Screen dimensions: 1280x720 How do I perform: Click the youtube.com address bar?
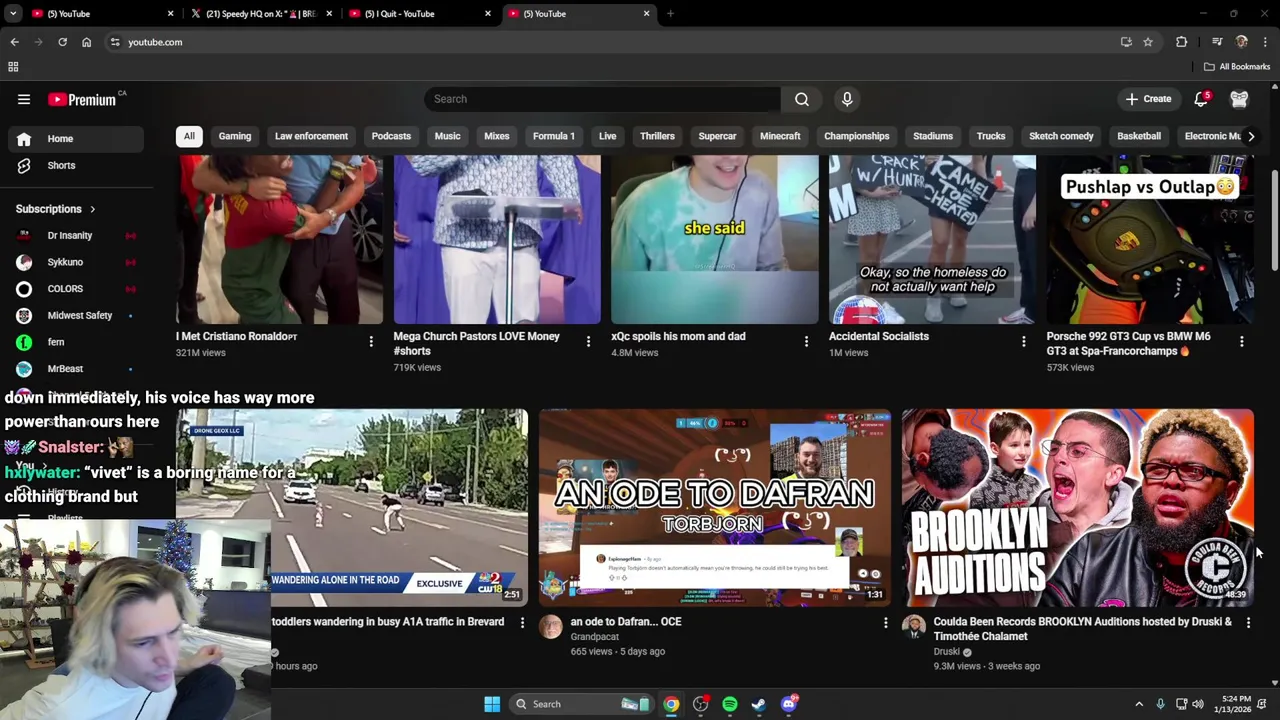pos(610,42)
